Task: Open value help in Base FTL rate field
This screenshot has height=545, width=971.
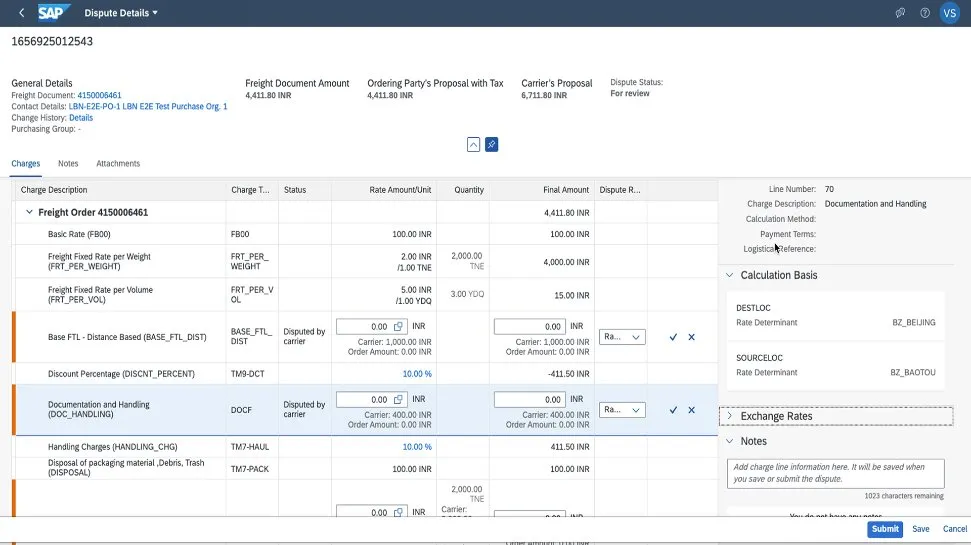Action: [397, 327]
